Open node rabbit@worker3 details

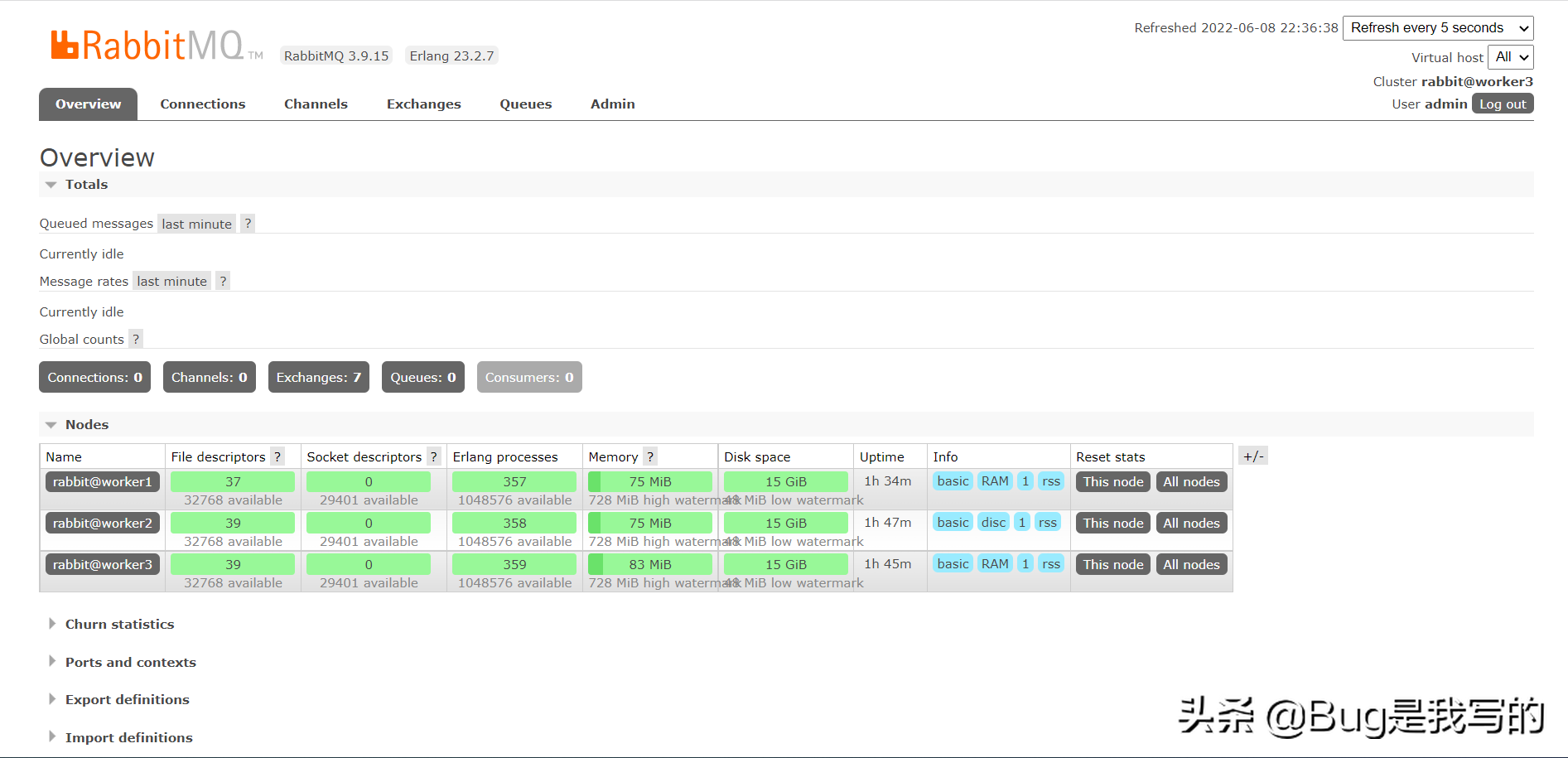click(103, 564)
